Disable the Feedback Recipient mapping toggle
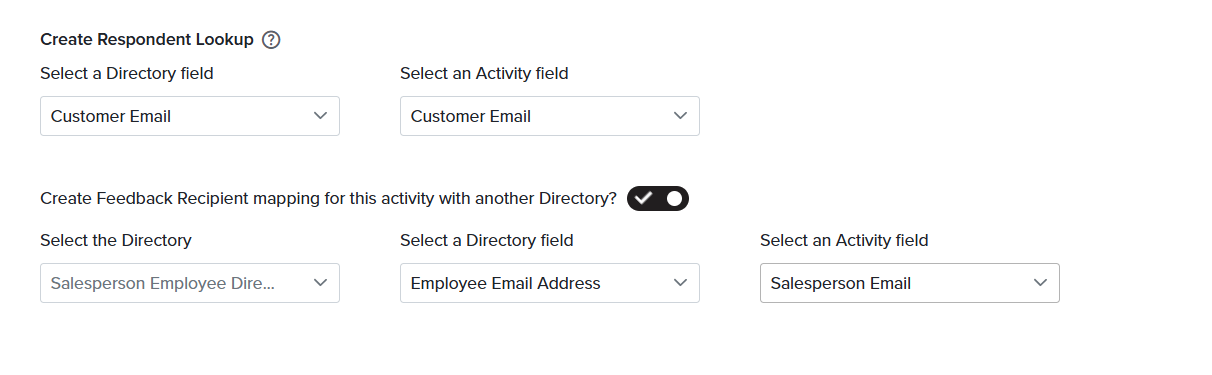The height and width of the screenshot is (375, 1212). 658,198
